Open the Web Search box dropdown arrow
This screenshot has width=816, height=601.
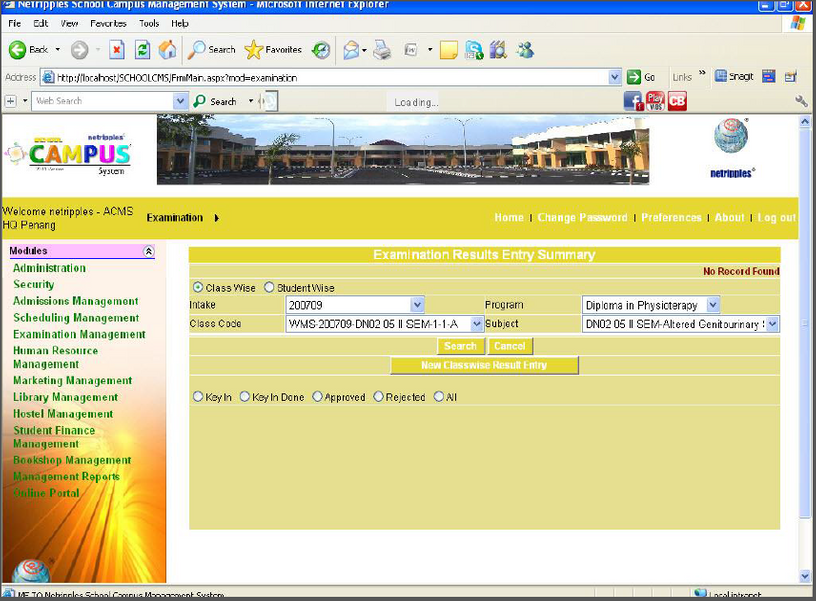click(x=180, y=101)
